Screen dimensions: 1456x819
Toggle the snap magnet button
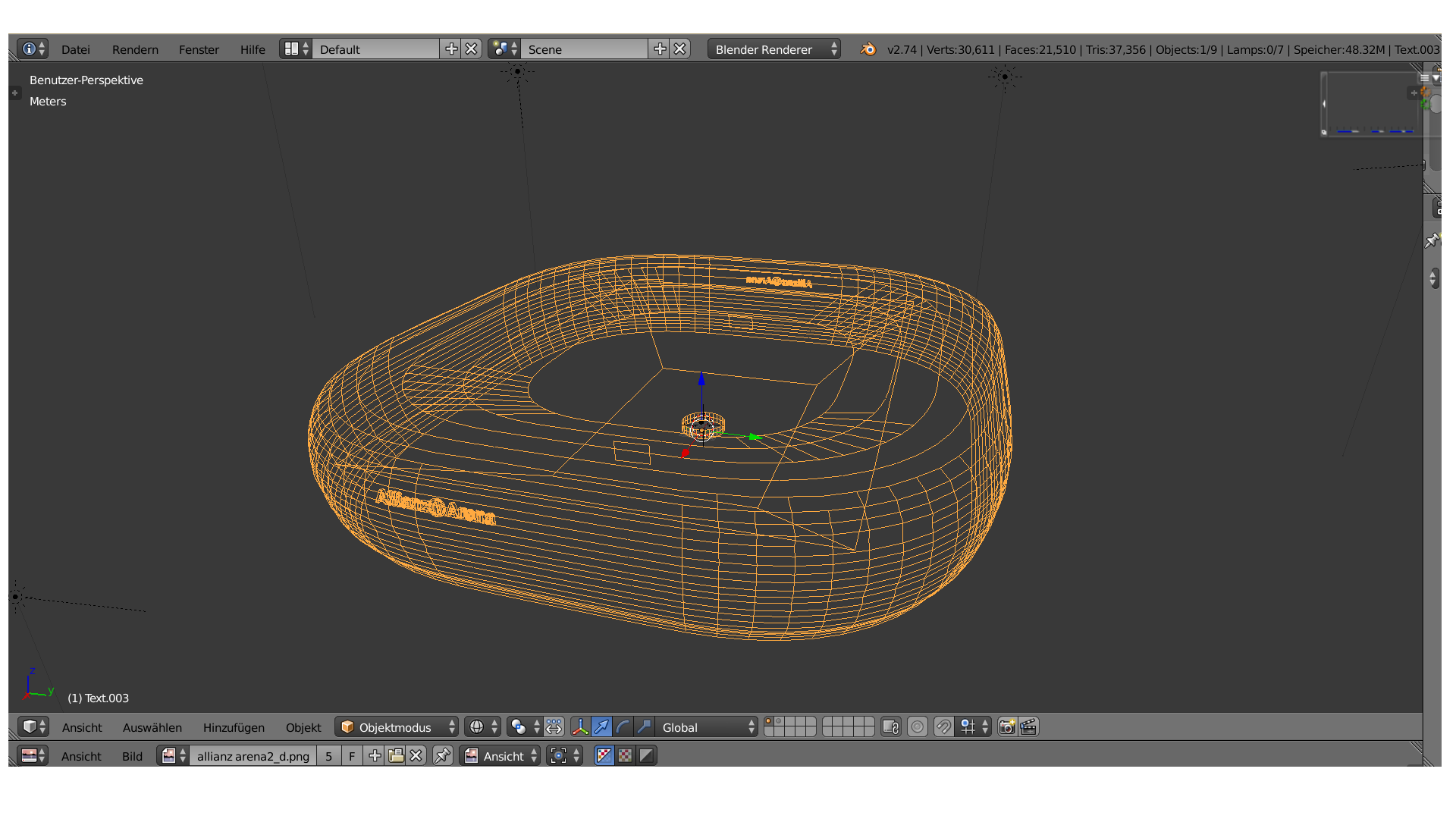(943, 727)
